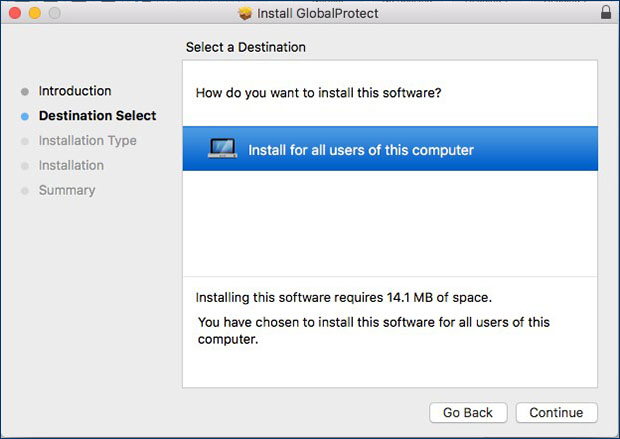Click the blue bullet beside Destination Select
This screenshot has height=439, width=620.
pyautogui.click(x=25, y=116)
